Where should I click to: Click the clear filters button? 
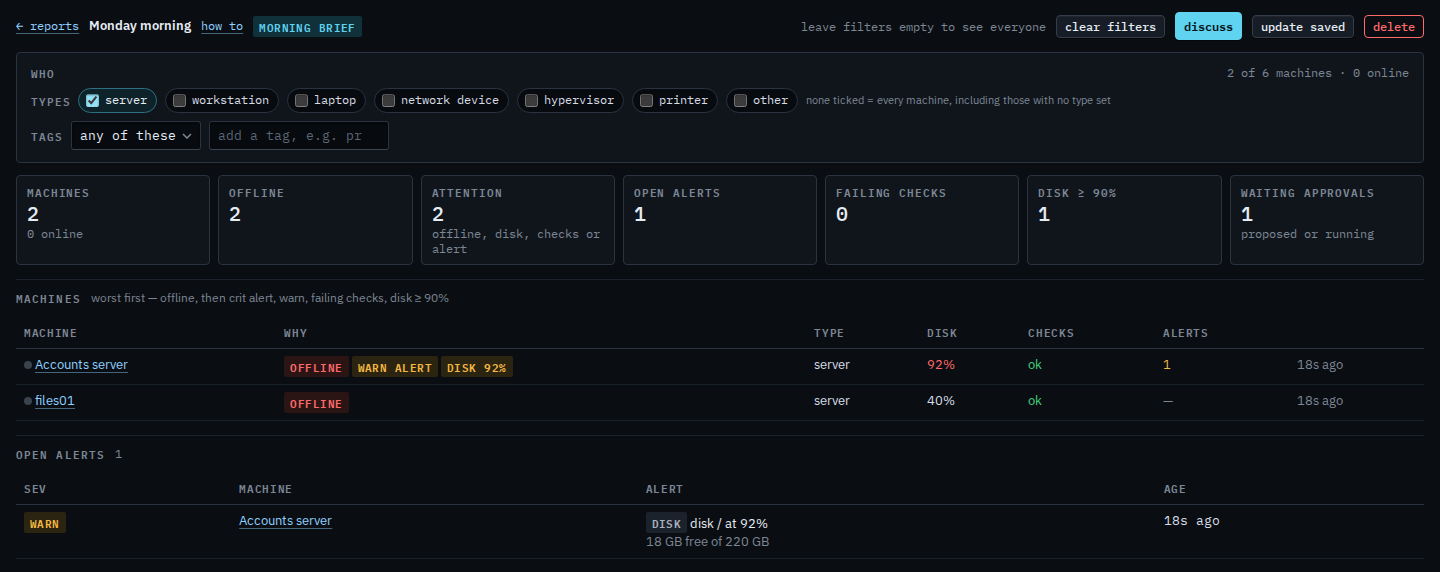pos(1110,27)
